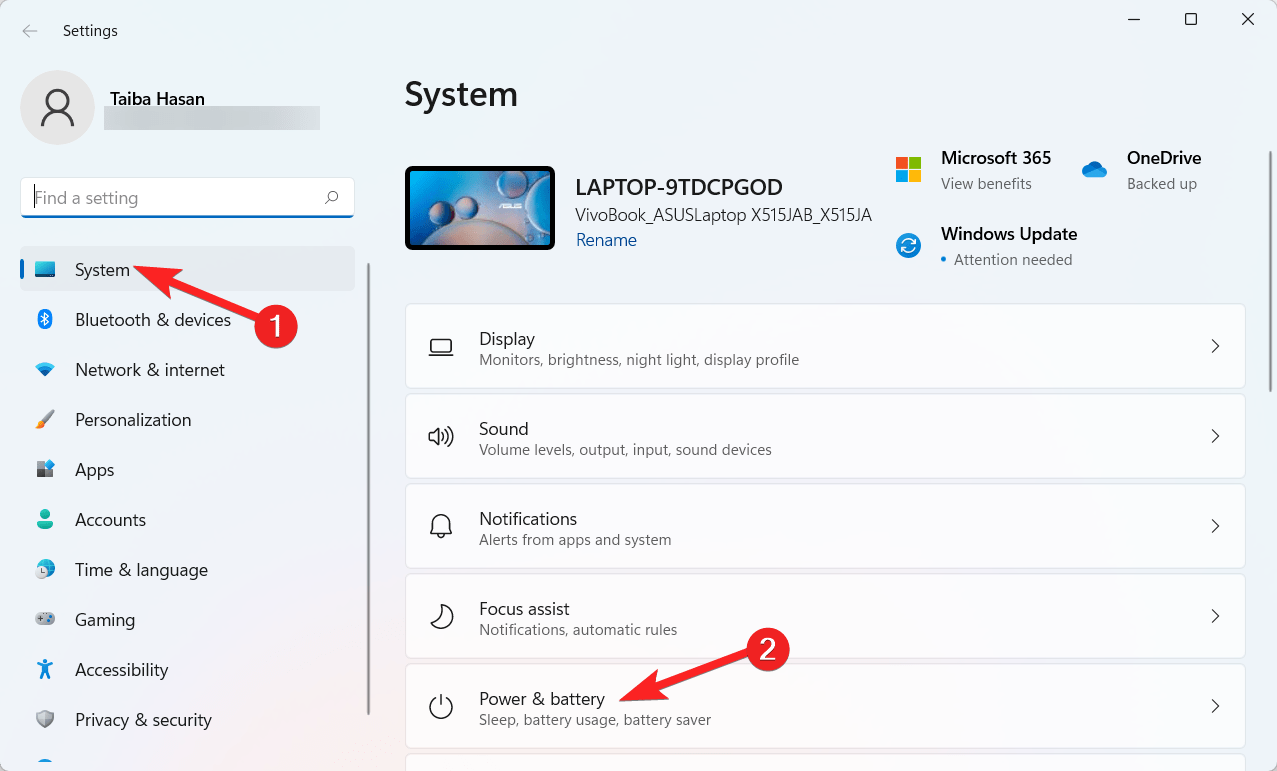The height and width of the screenshot is (771, 1277).
Task: Minimize the Settings window
Action: [1134, 19]
